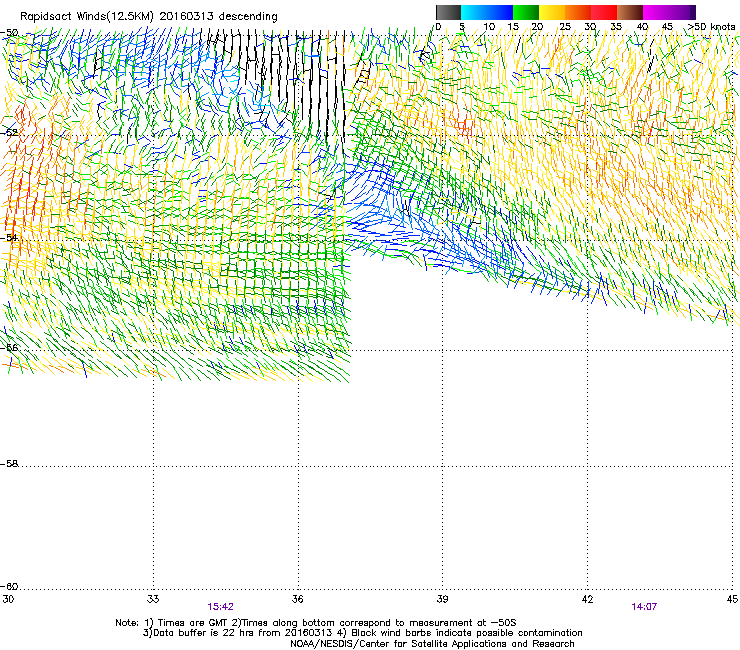Click the longitude label 42
The height and width of the screenshot is (650, 740).
click(x=587, y=599)
